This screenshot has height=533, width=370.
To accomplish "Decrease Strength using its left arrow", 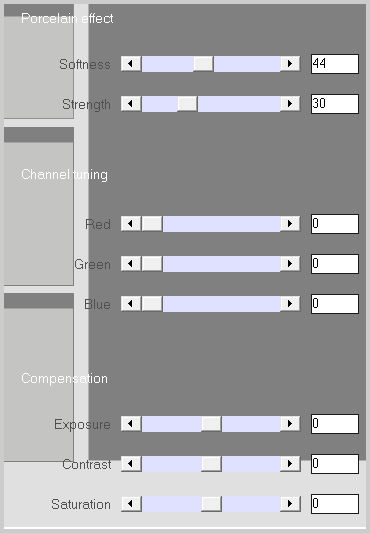I will click(131, 104).
